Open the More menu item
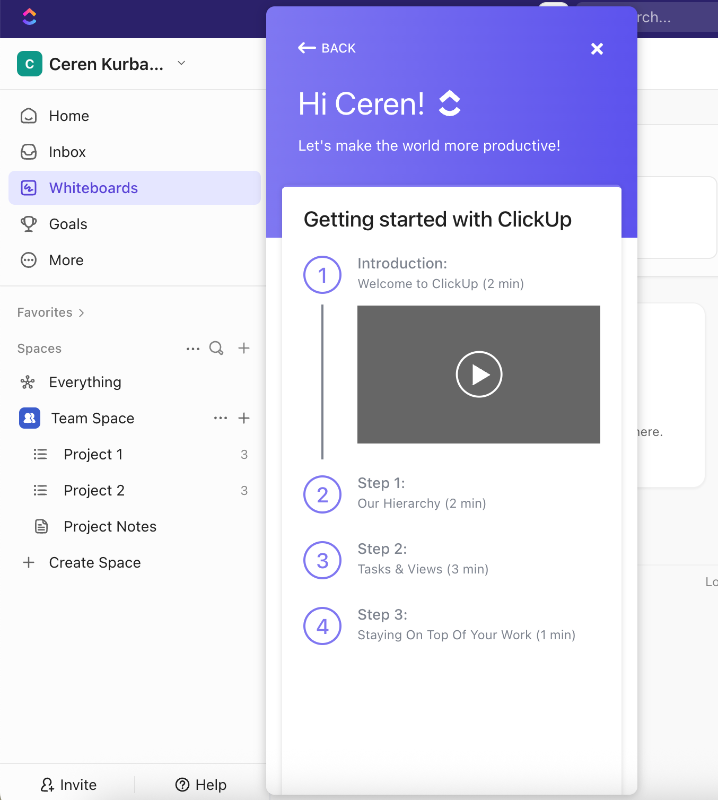The height and width of the screenshot is (800, 718). tap(135, 260)
